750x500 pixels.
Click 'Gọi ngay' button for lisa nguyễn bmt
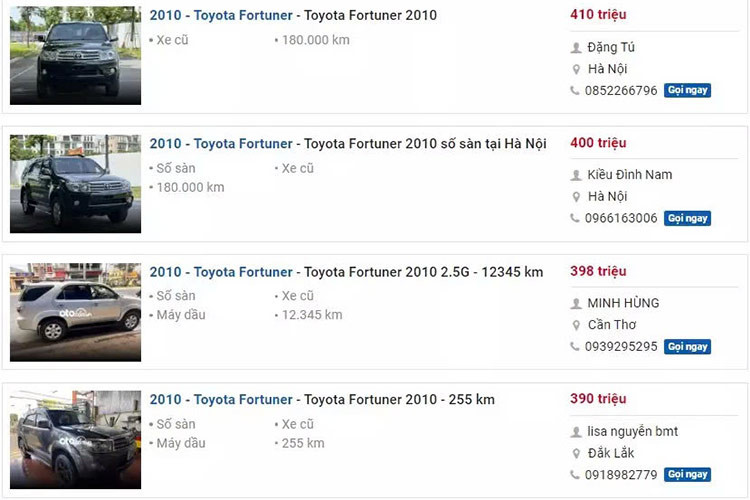687,475
